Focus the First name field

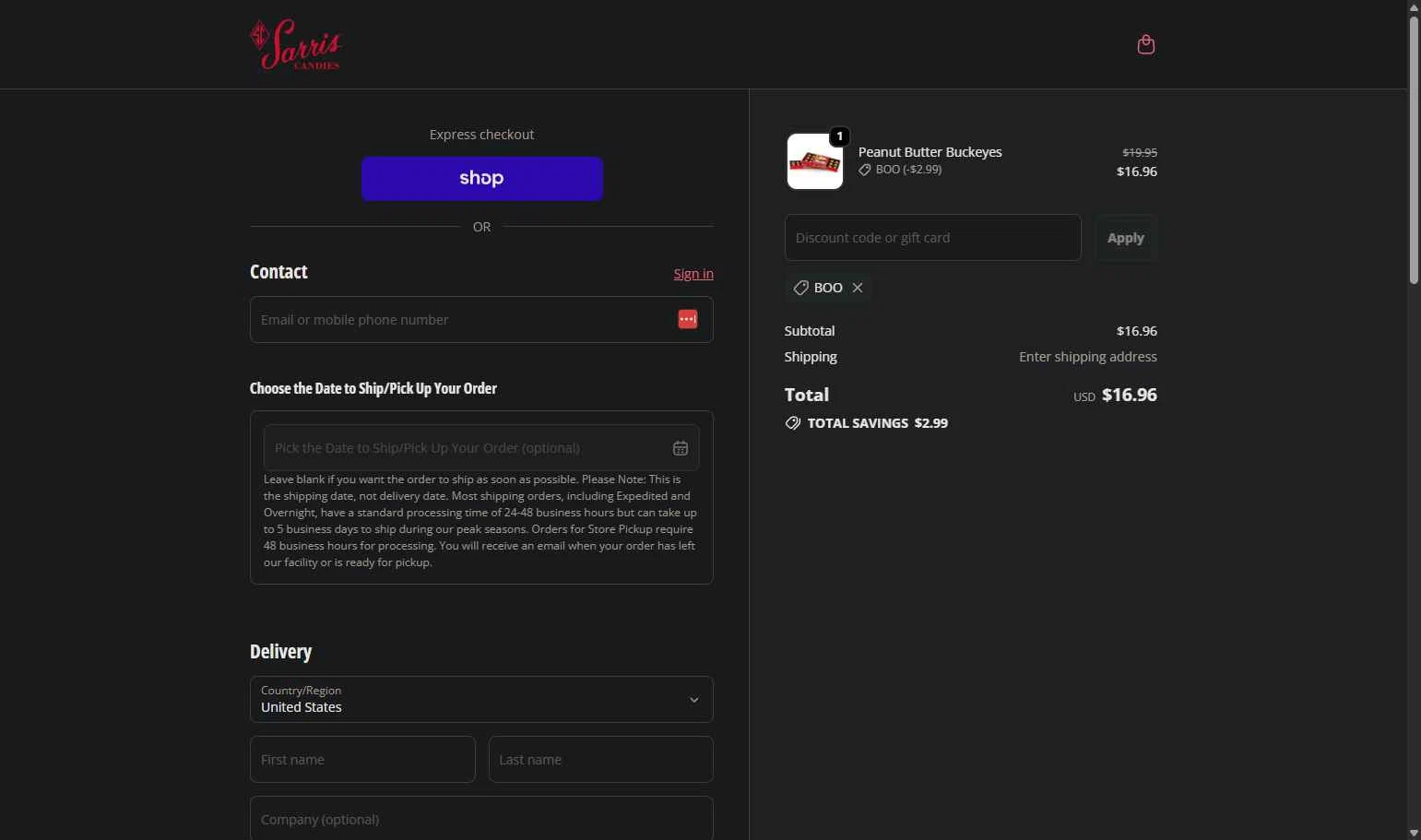(362, 760)
